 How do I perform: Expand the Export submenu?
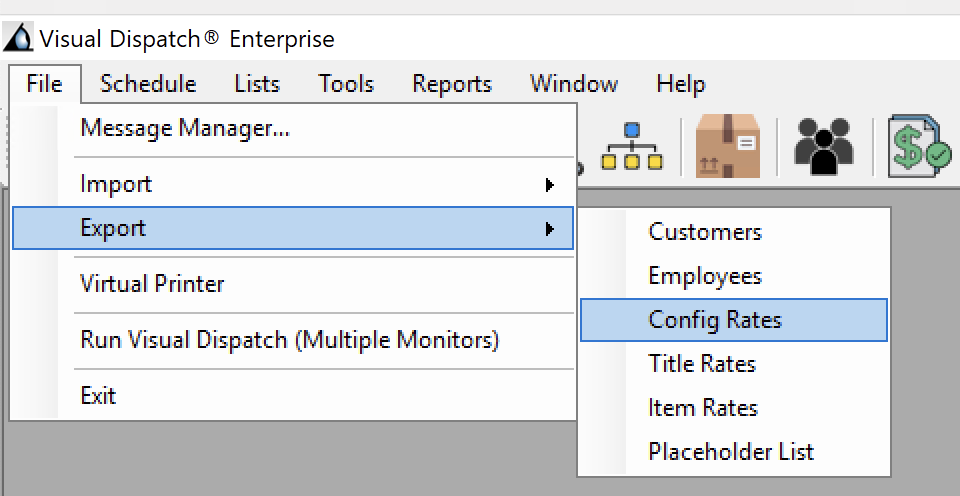click(293, 228)
